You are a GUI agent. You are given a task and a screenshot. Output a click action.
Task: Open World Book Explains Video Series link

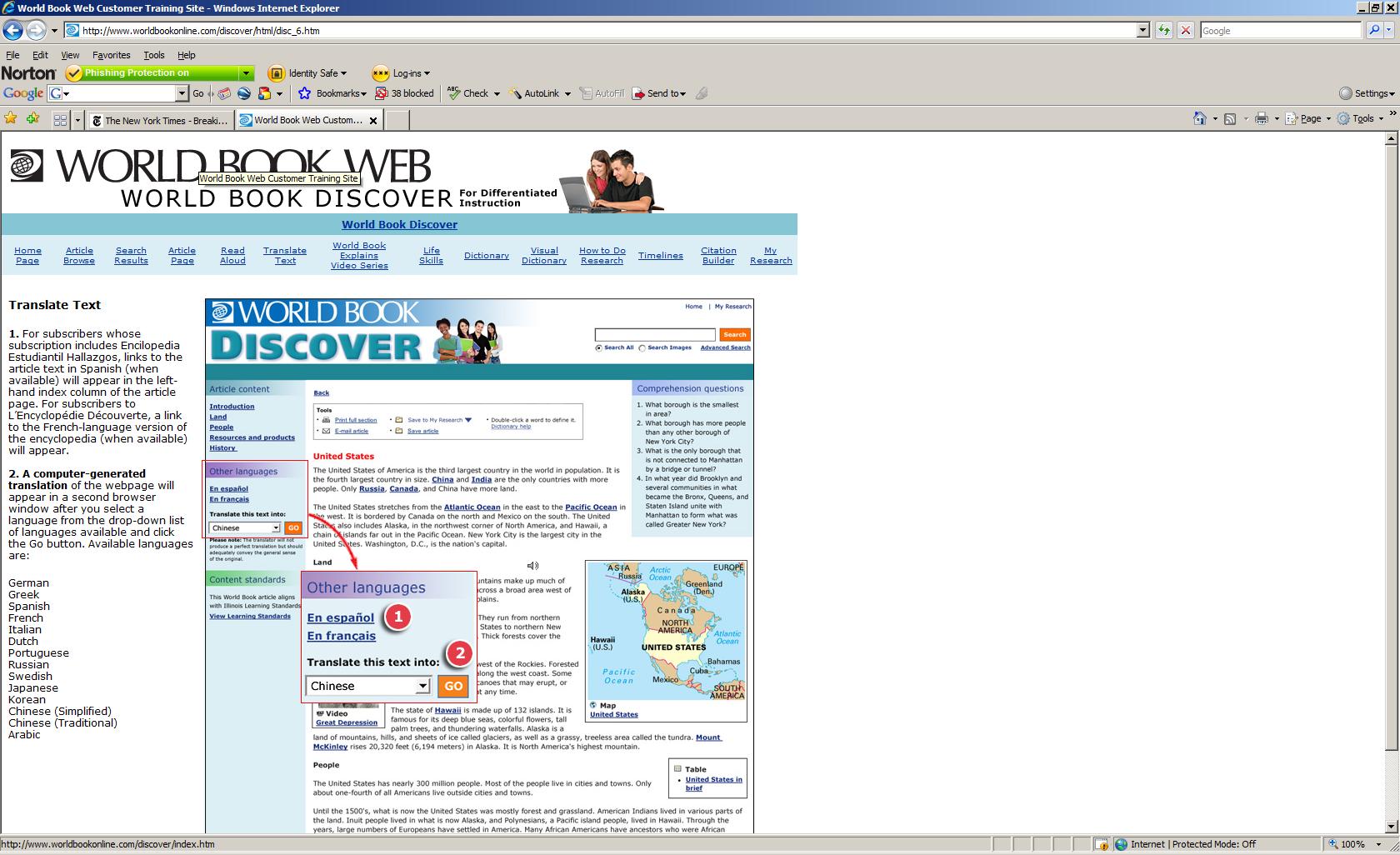click(359, 255)
